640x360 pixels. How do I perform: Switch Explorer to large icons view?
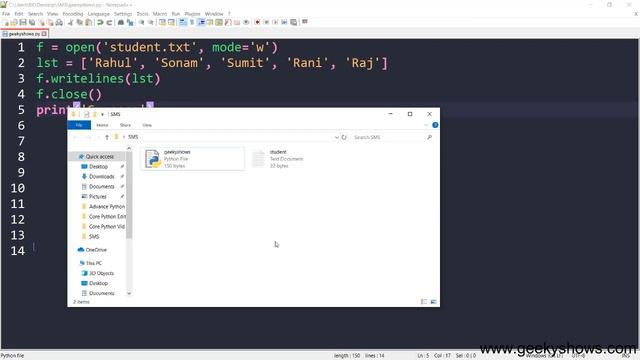pyautogui.click(x=433, y=302)
